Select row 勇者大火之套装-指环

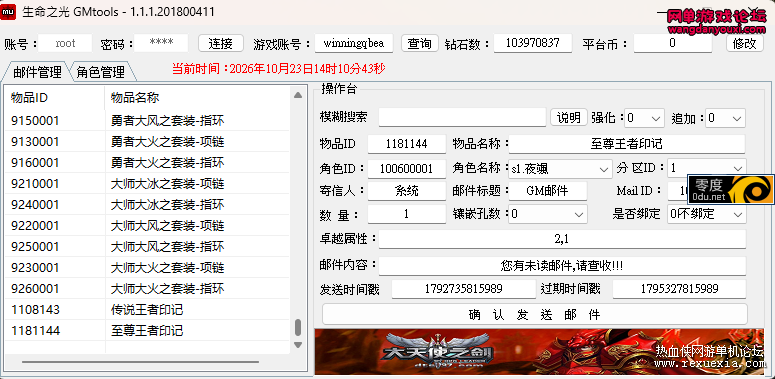coord(147,162)
